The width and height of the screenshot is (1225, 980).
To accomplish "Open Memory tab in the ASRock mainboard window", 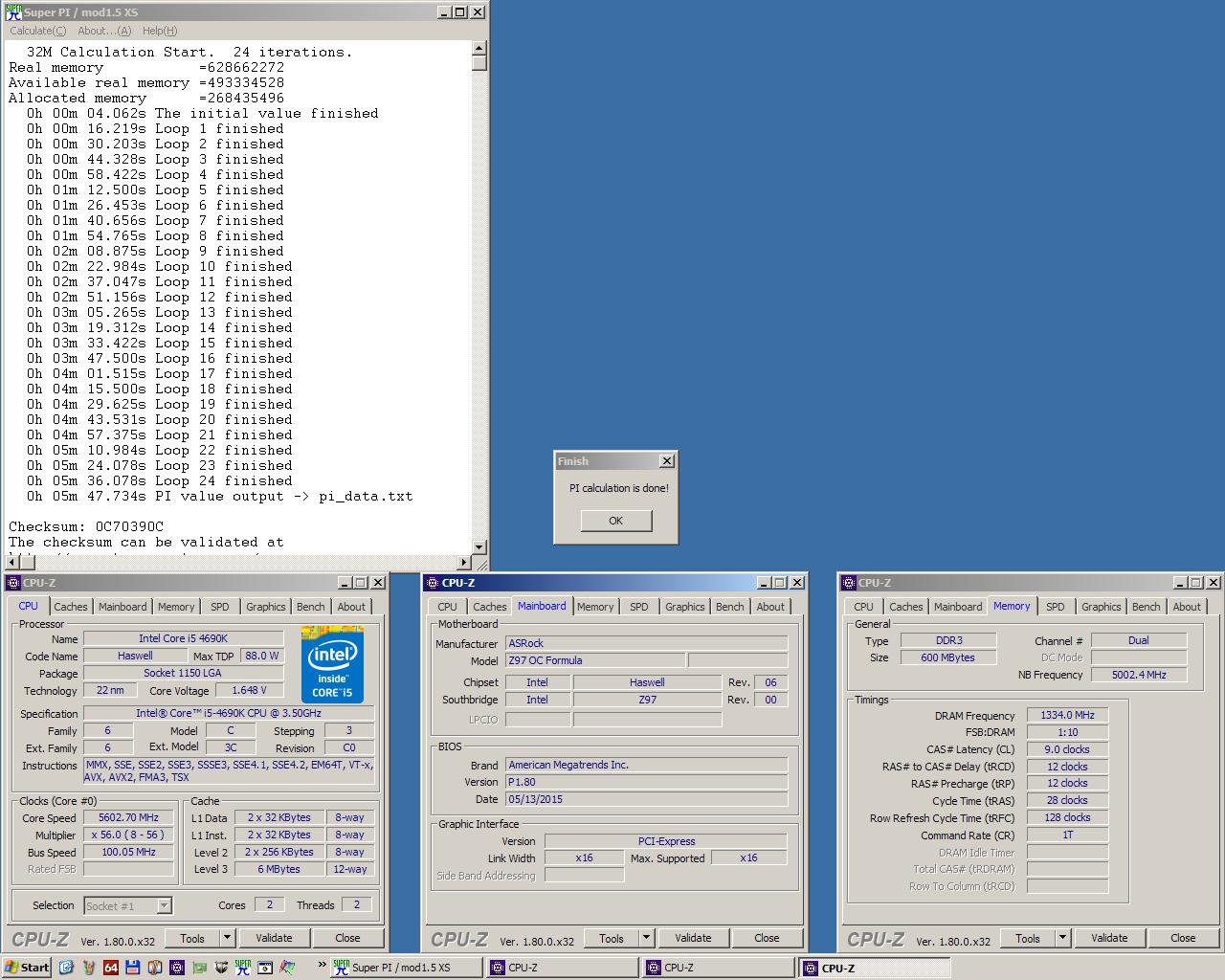I will [595, 607].
